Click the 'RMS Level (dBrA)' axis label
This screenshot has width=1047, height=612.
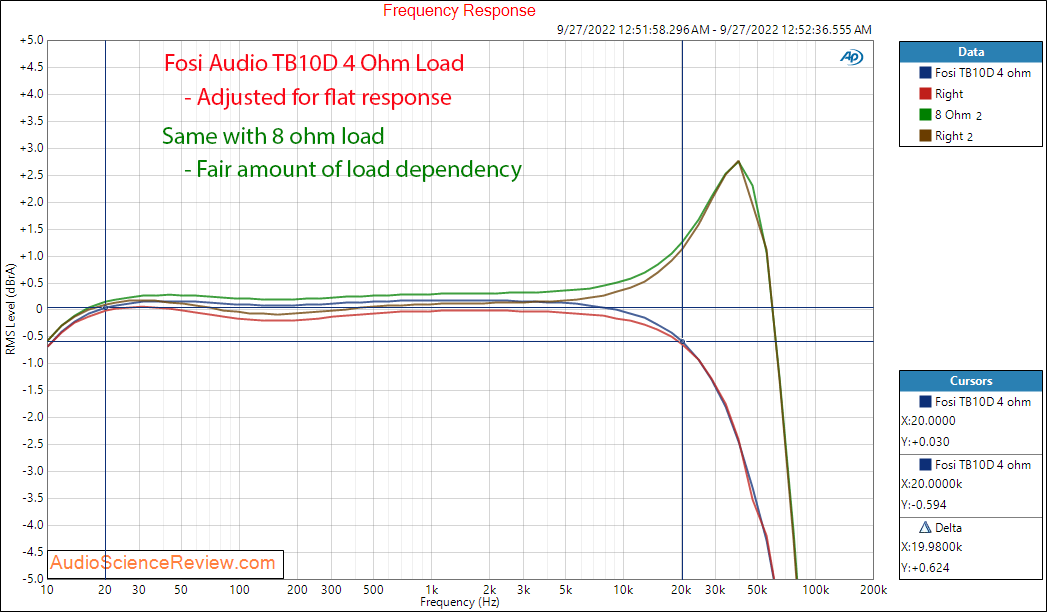(11, 309)
